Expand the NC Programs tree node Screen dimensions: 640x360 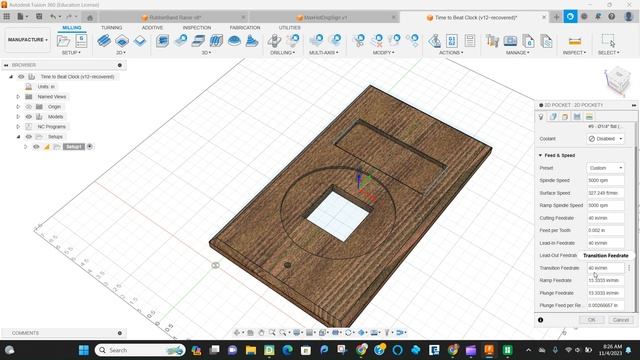[x=18, y=127]
